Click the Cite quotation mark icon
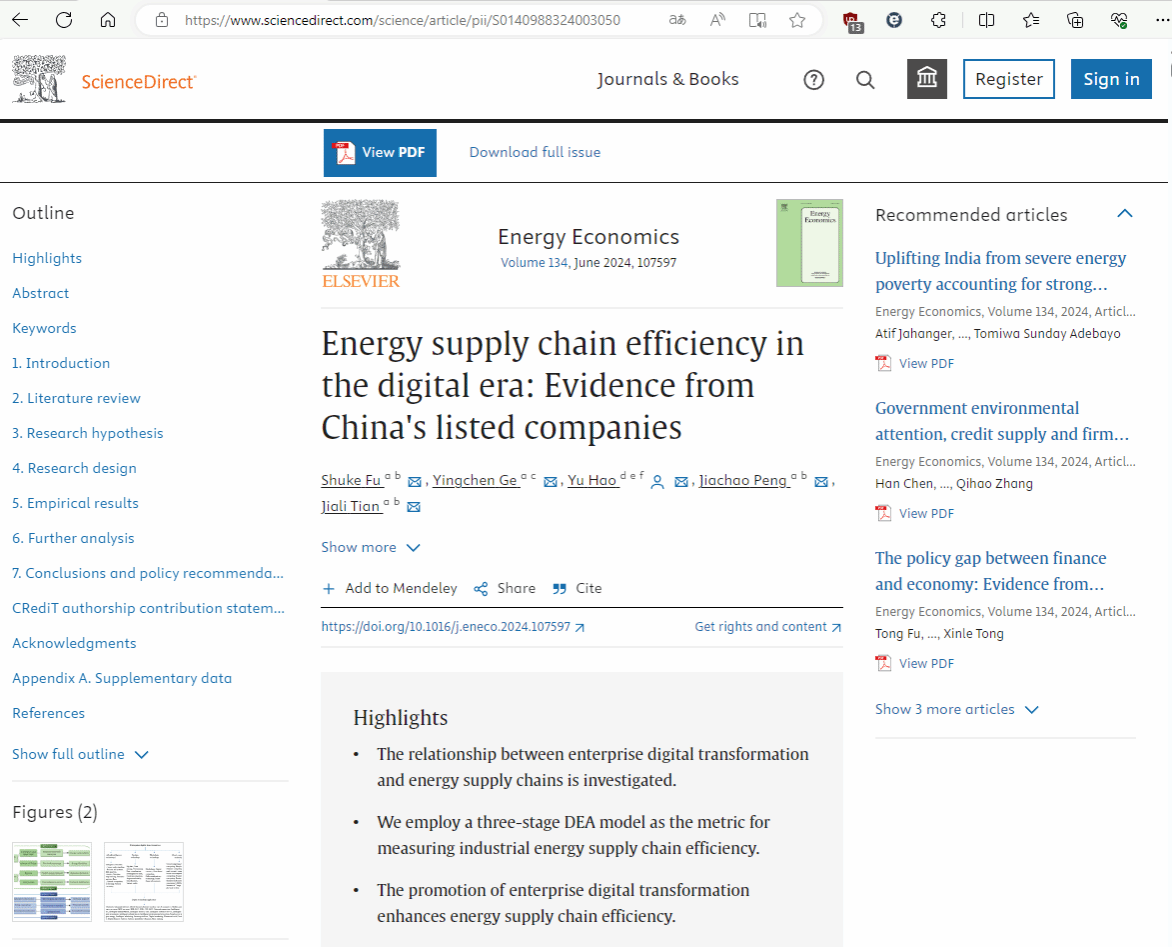Viewport: 1172px width, 947px height. [560, 589]
